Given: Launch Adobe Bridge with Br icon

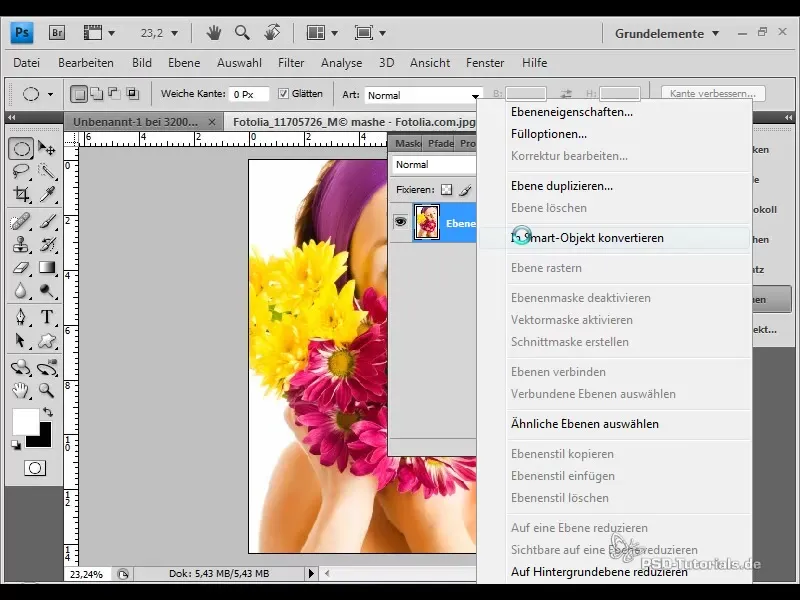Looking at the screenshot, I should pyautogui.click(x=57, y=33).
